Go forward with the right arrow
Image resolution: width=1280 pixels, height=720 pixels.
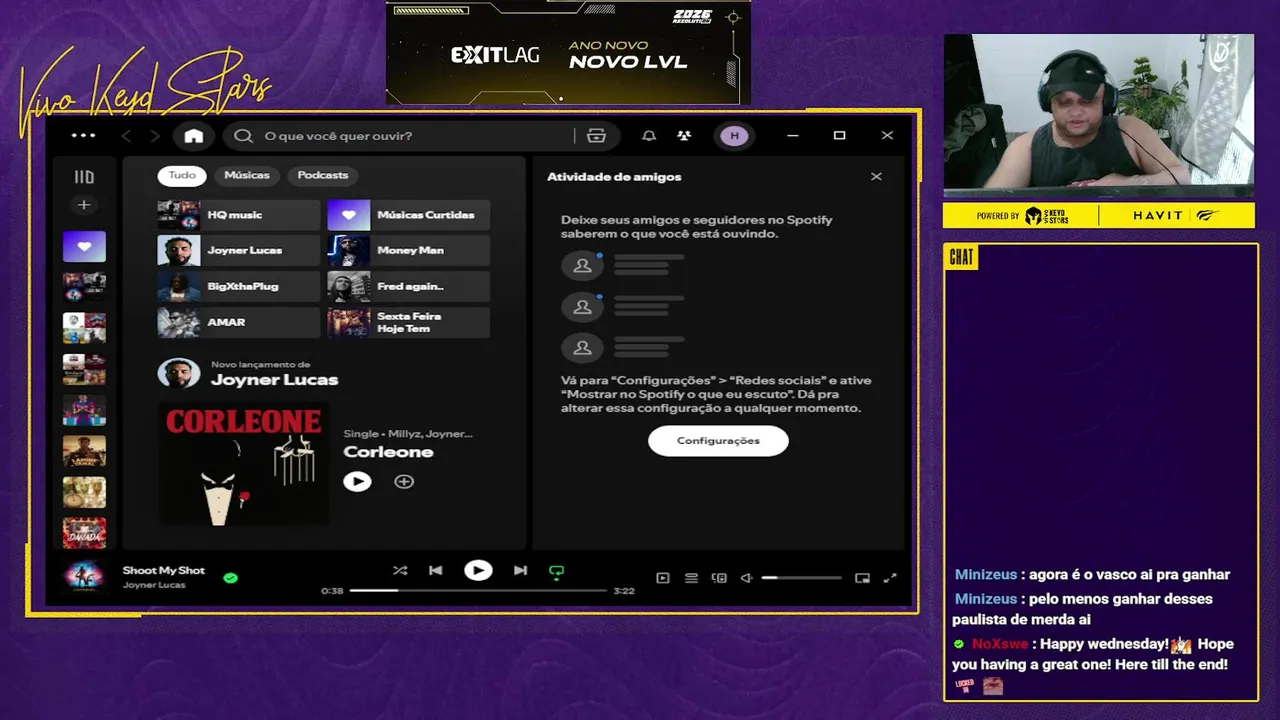tap(154, 136)
